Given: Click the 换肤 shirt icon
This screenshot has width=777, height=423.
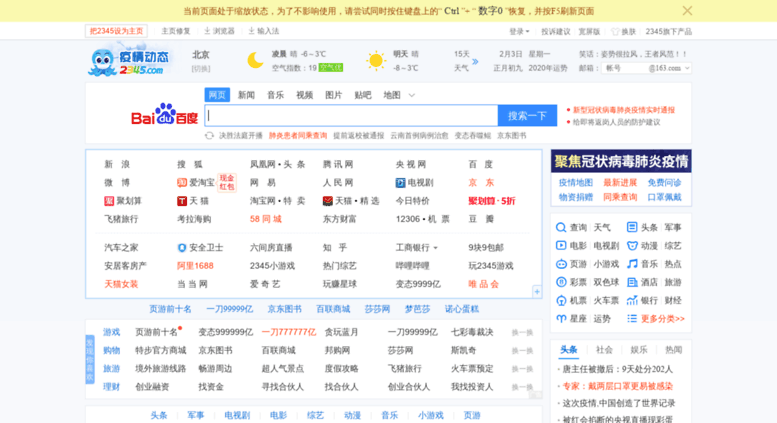Looking at the screenshot, I should 615,31.
